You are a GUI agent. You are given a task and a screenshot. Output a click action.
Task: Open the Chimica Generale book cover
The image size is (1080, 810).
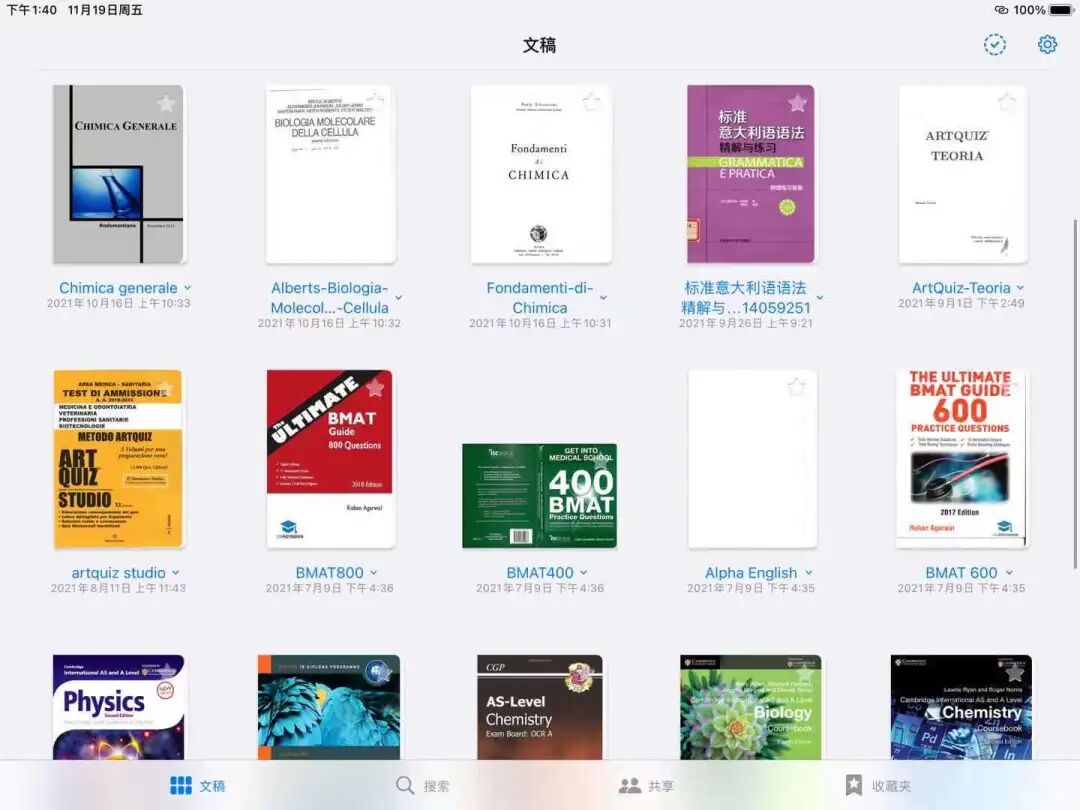pos(118,174)
